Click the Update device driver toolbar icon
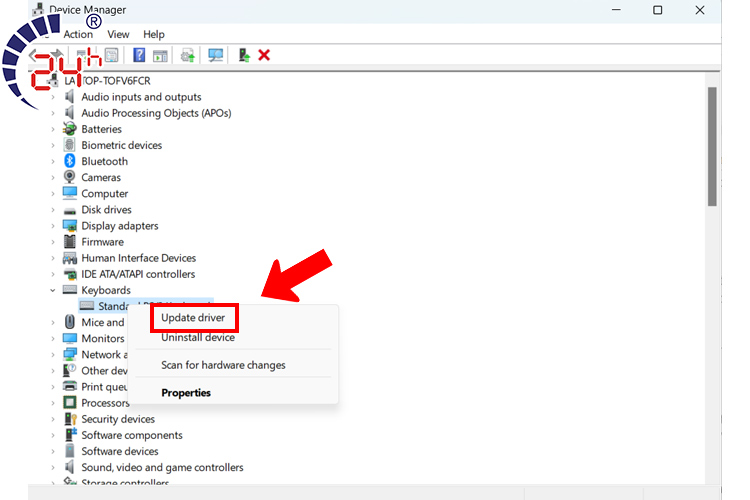Screen dimensions: 750x500 [188, 56]
